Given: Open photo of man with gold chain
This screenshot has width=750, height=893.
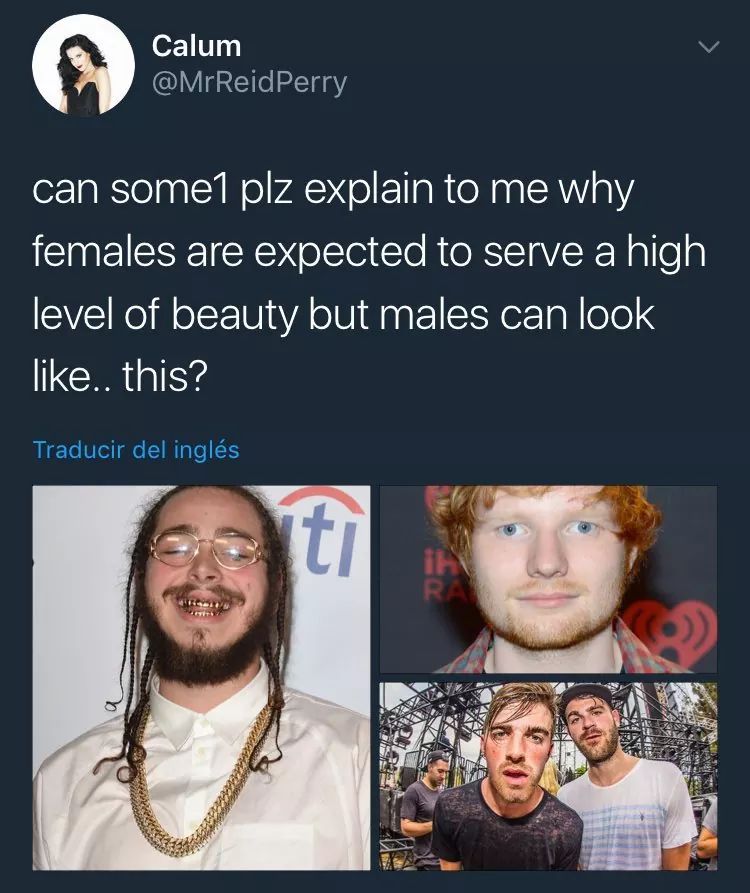Looking at the screenshot, I should pyautogui.click(x=202, y=678).
